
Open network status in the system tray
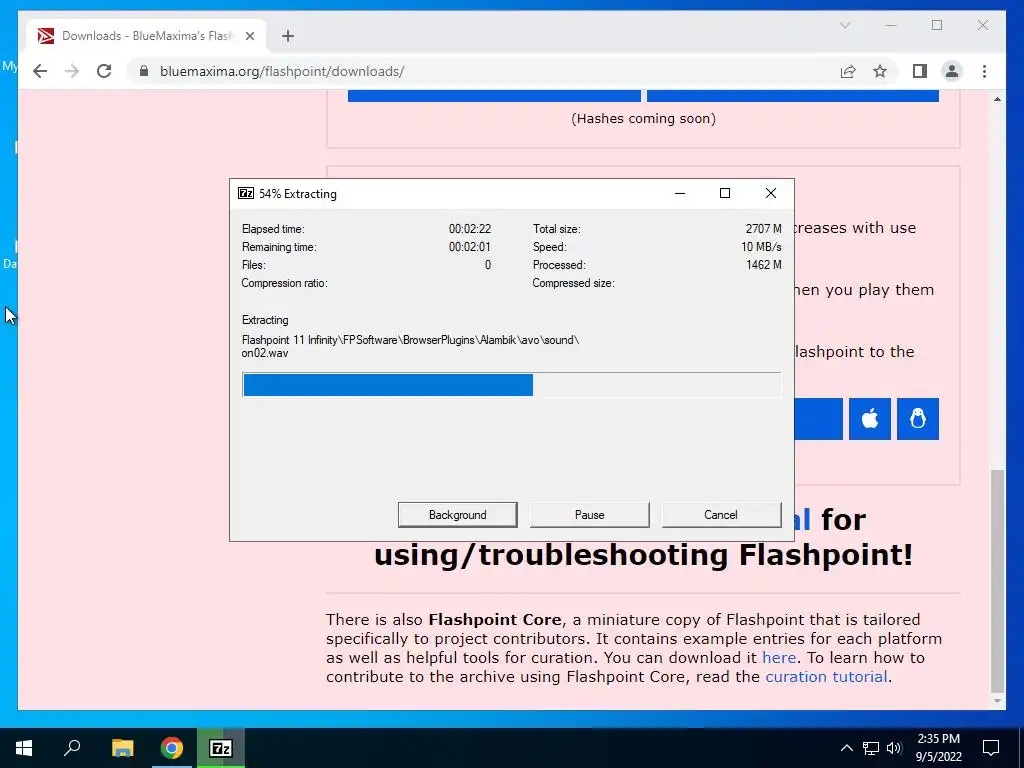tap(871, 748)
